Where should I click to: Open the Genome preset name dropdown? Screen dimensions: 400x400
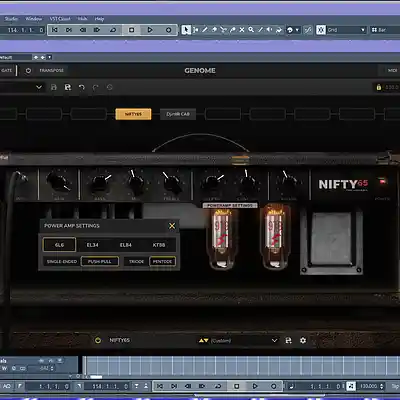coord(21,87)
